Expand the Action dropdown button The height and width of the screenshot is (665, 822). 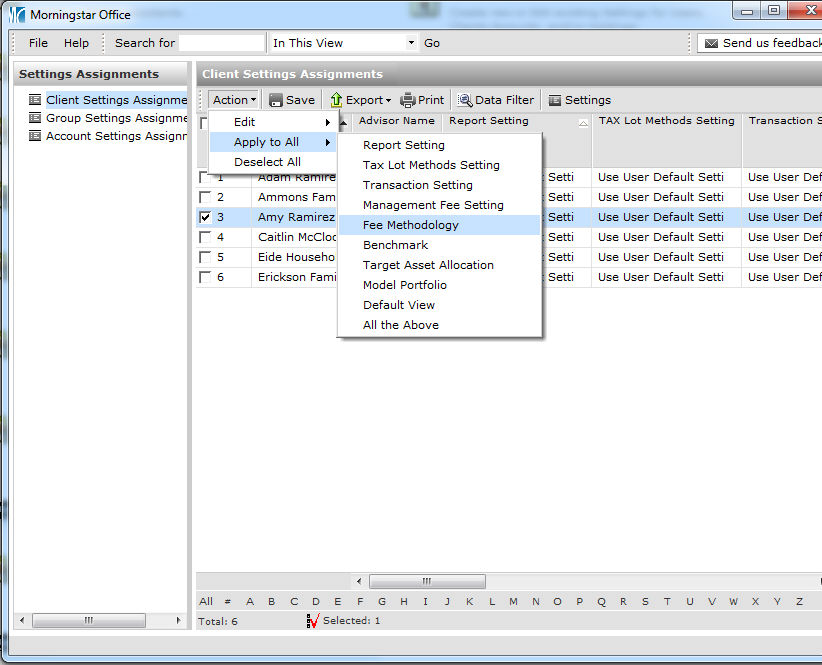(x=235, y=100)
